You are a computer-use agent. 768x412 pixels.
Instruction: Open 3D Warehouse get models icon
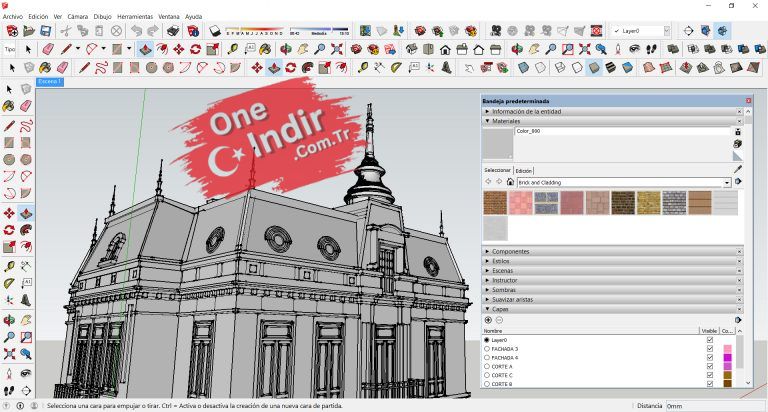[420, 31]
